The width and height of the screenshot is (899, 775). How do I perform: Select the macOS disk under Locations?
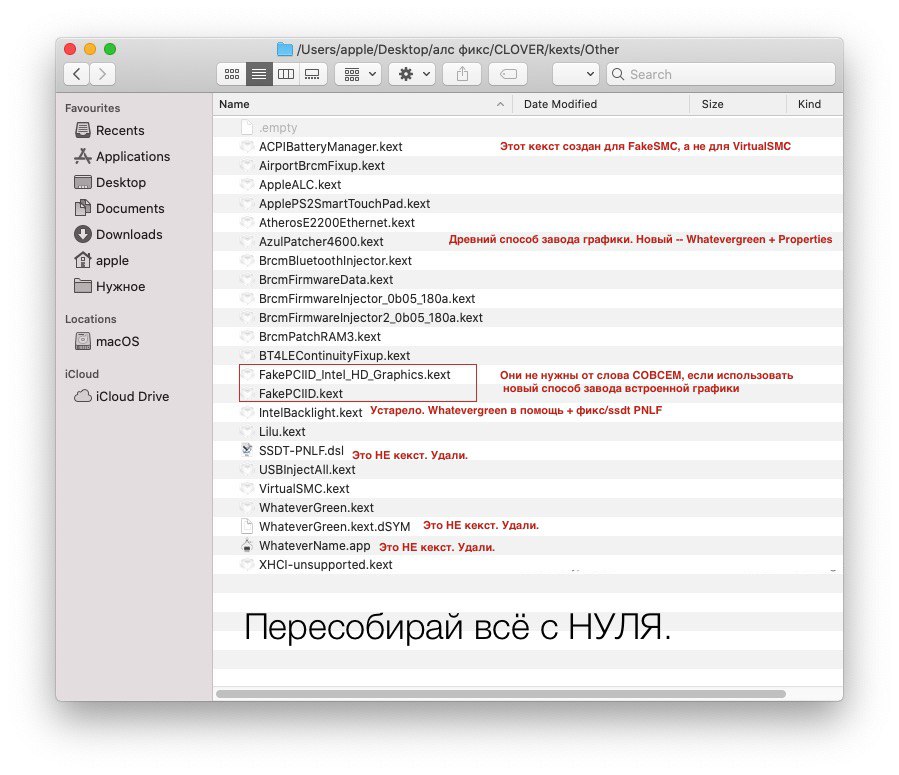[x=107, y=341]
